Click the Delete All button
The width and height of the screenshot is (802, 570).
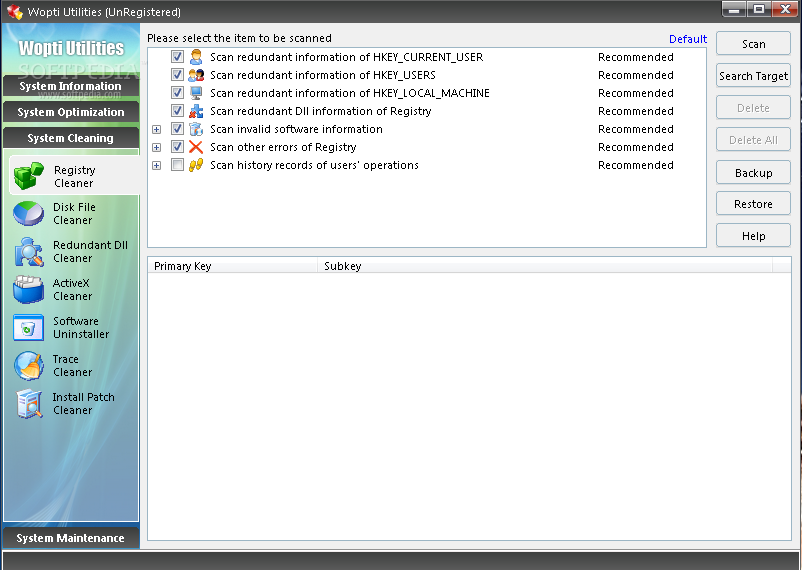tap(753, 140)
